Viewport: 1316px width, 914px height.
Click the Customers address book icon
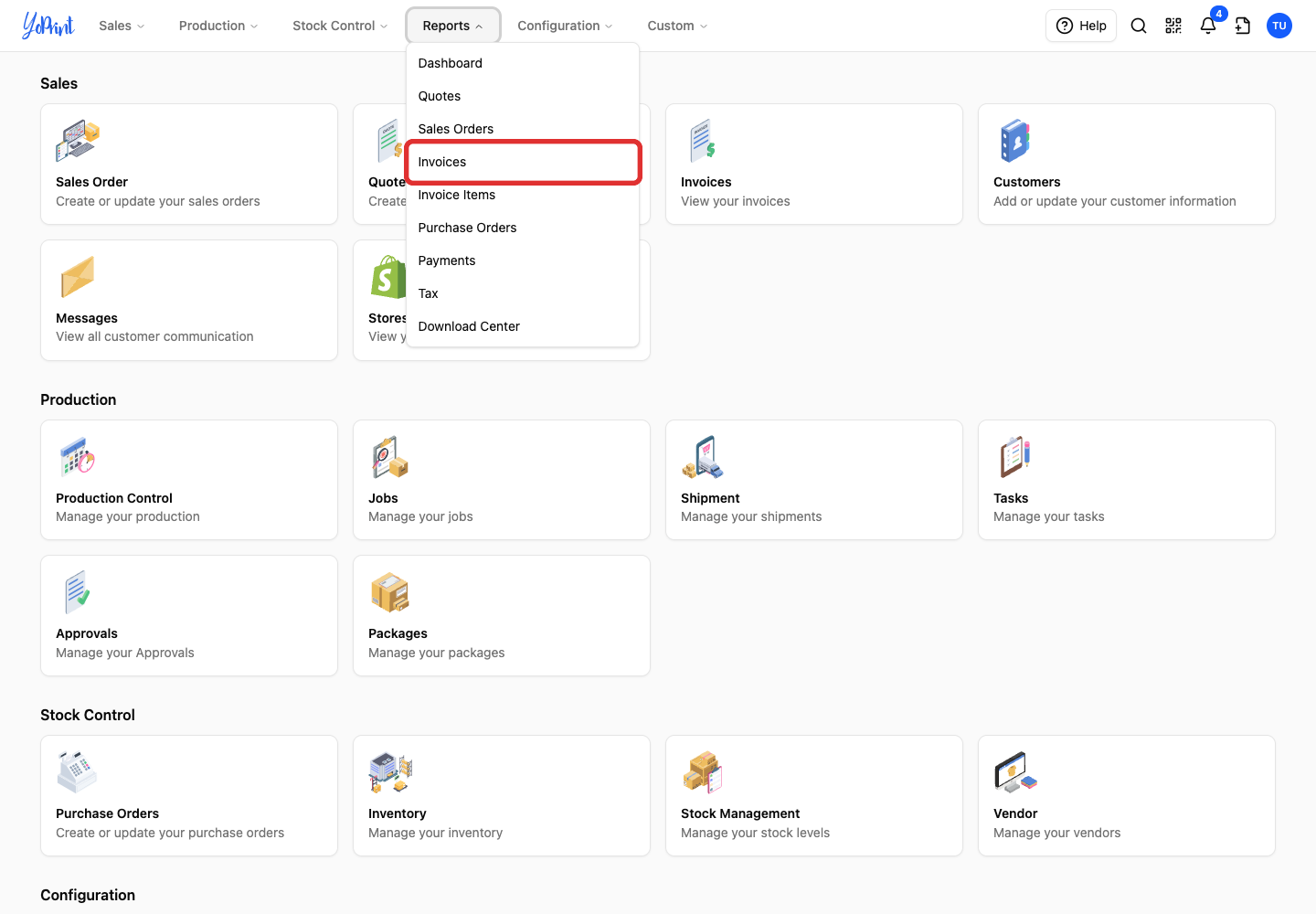[x=1015, y=142]
